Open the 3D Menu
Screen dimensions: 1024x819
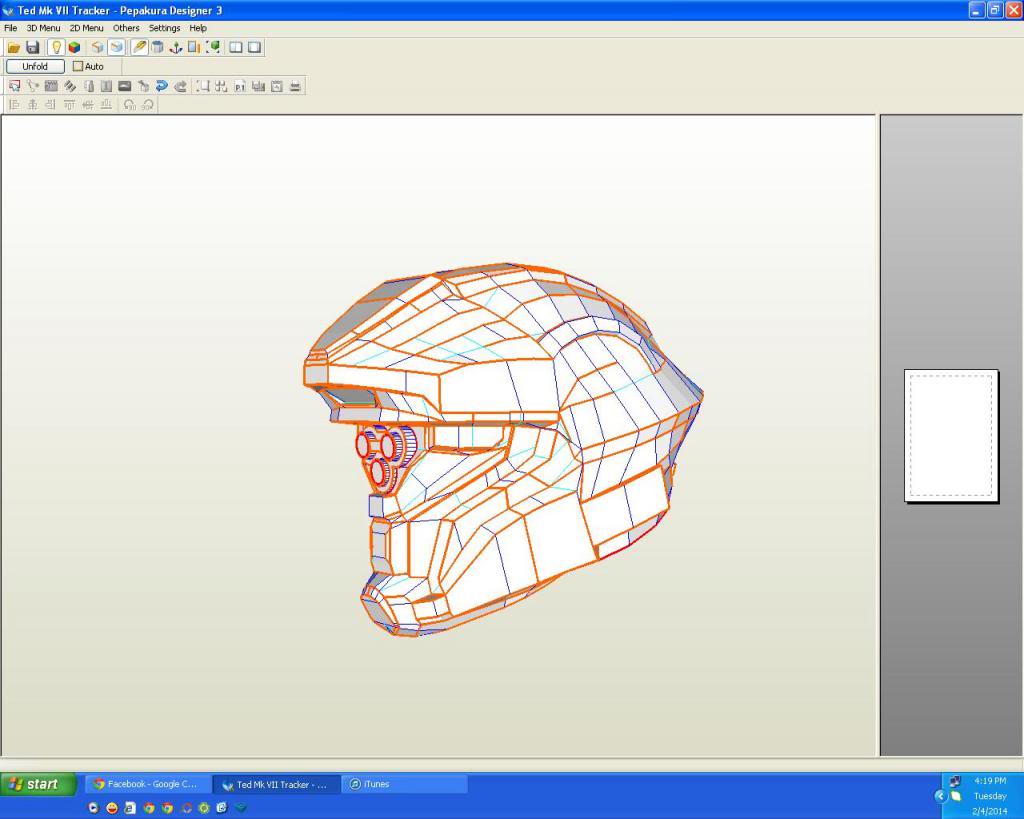pyautogui.click(x=43, y=28)
